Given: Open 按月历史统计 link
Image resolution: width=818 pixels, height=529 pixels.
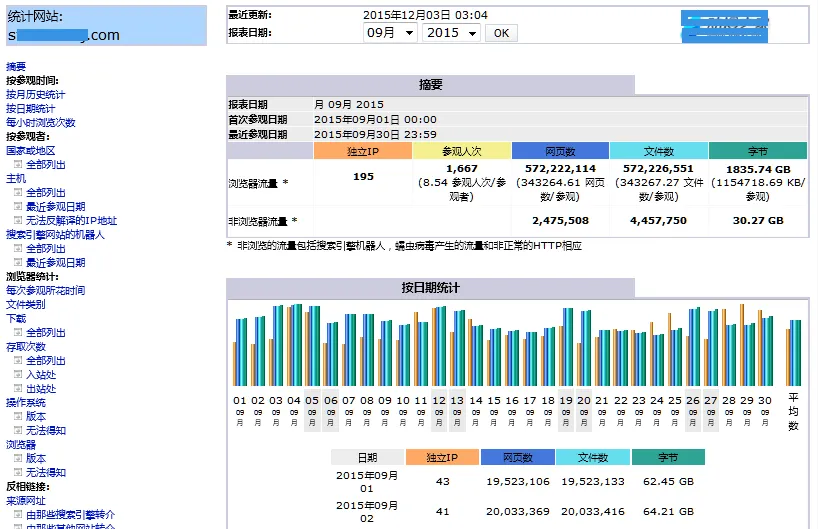Looking at the screenshot, I should tap(35, 94).
